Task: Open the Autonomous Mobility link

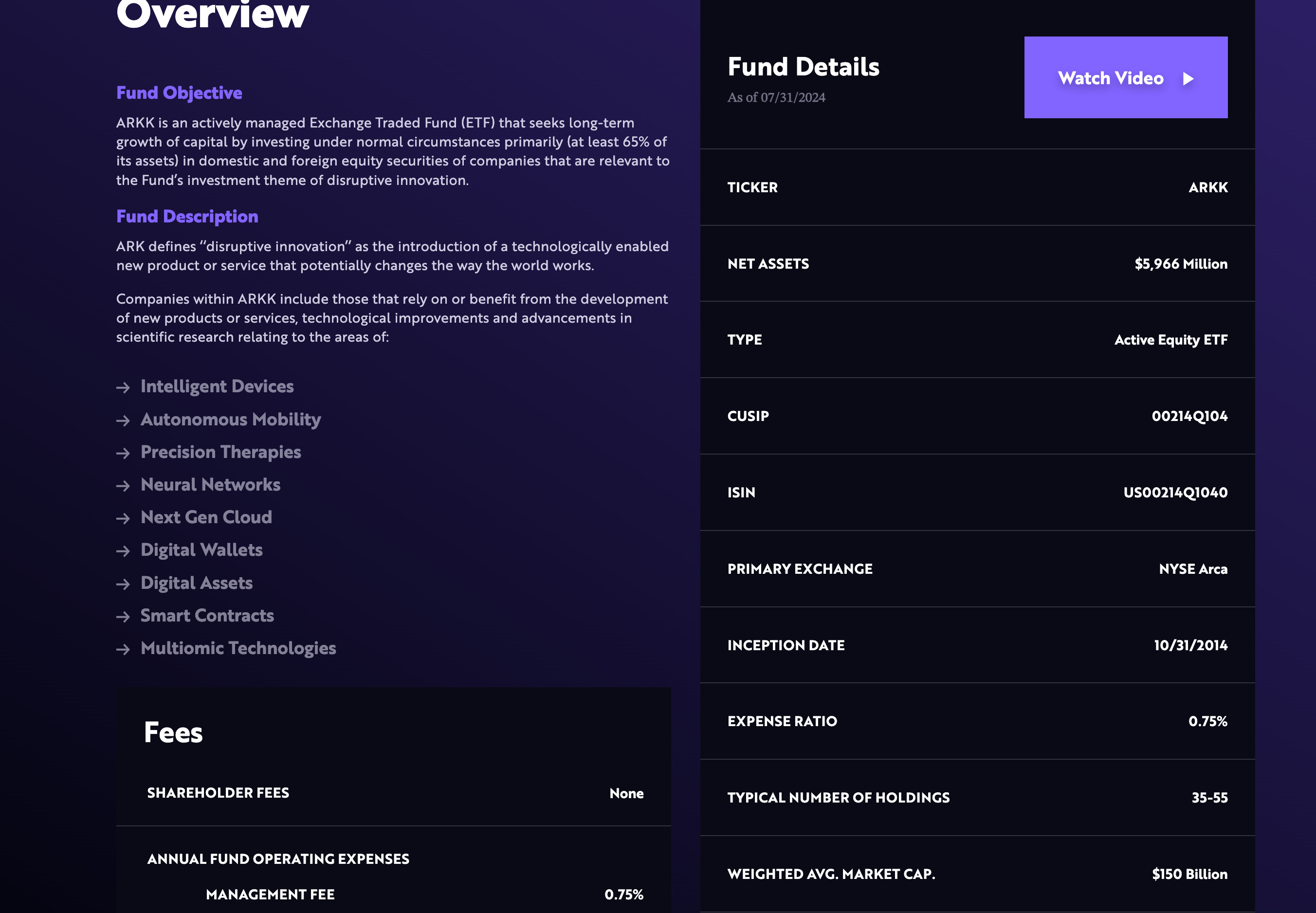Action: [x=231, y=420]
